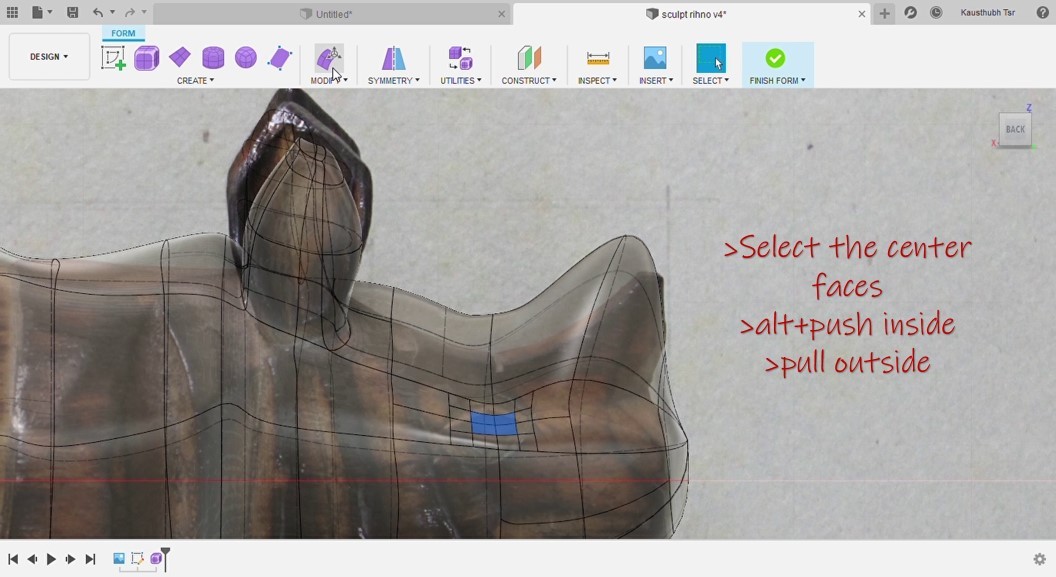Open the job status clock icon
This screenshot has width=1056, height=577.
(936, 13)
